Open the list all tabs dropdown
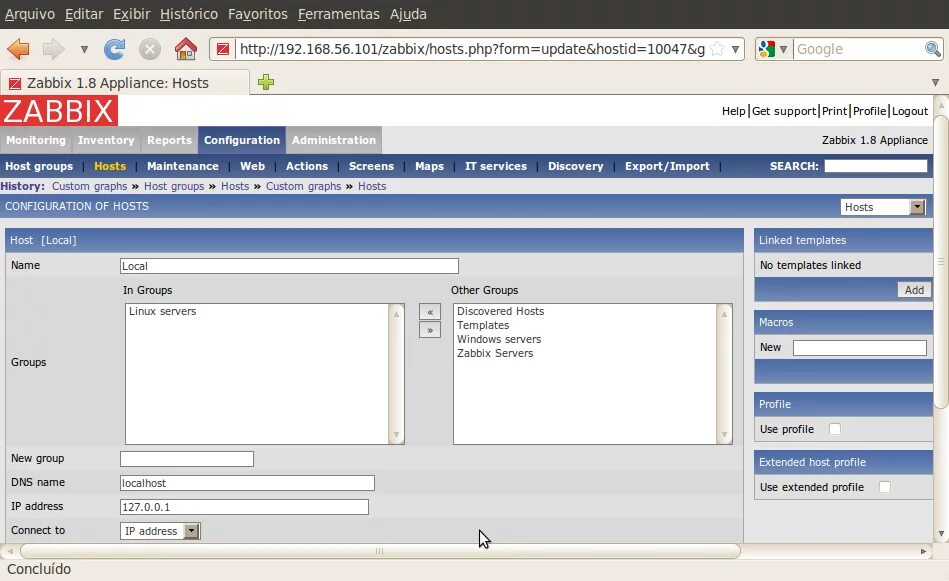Image resolution: width=949 pixels, height=581 pixels. click(x=935, y=82)
